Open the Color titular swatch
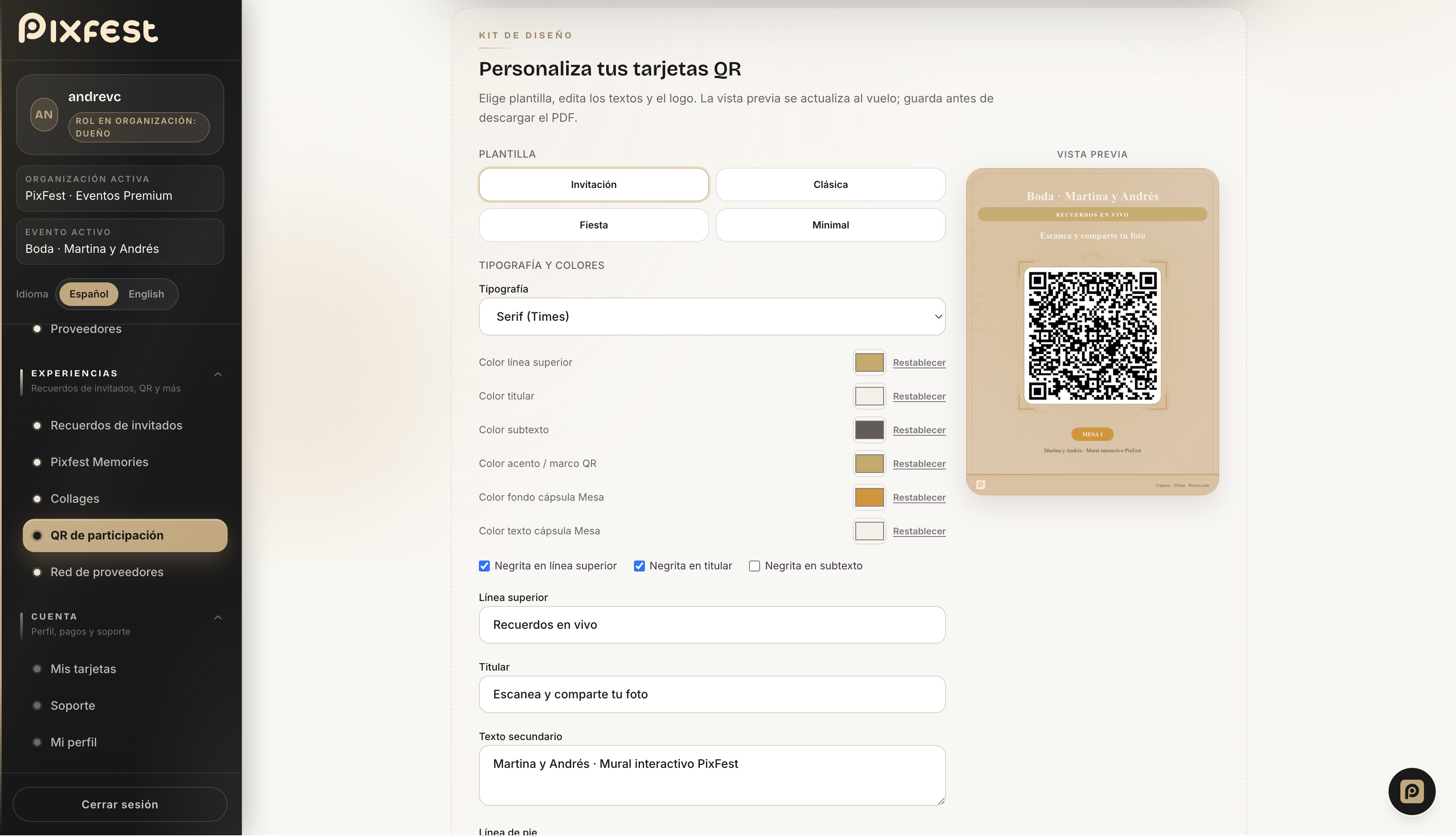The width and height of the screenshot is (1456, 837). click(869, 396)
